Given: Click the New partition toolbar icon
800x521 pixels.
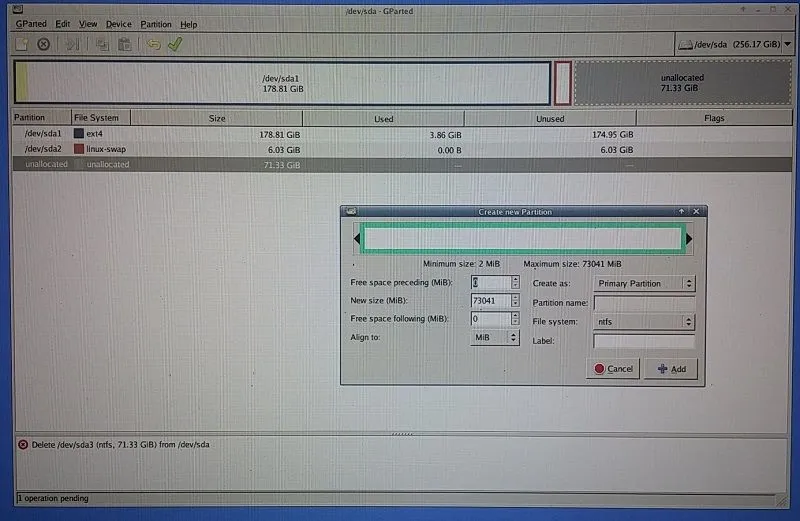Looking at the screenshot, I should 21,44.
